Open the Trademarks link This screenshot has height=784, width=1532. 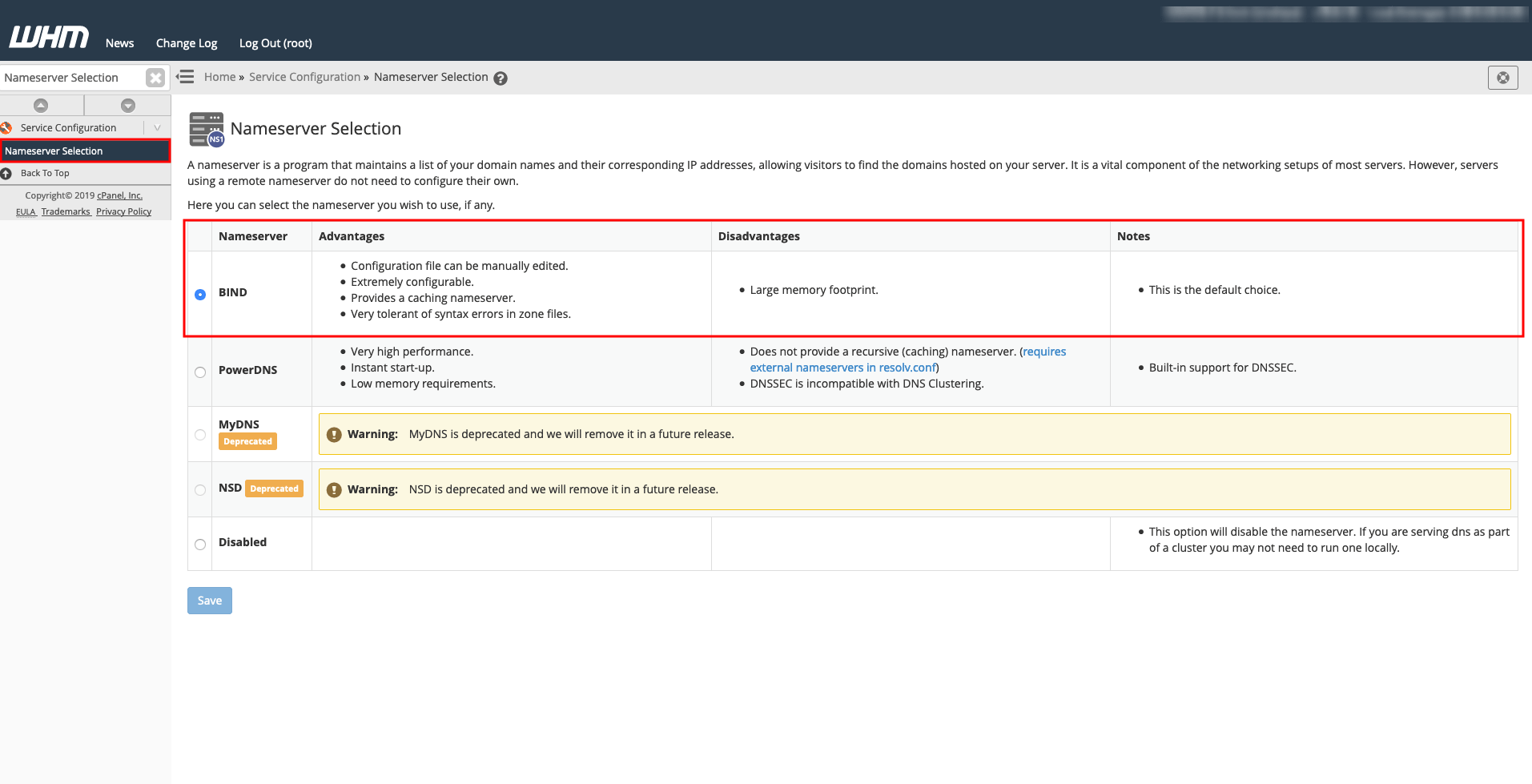tap(66, 211)
